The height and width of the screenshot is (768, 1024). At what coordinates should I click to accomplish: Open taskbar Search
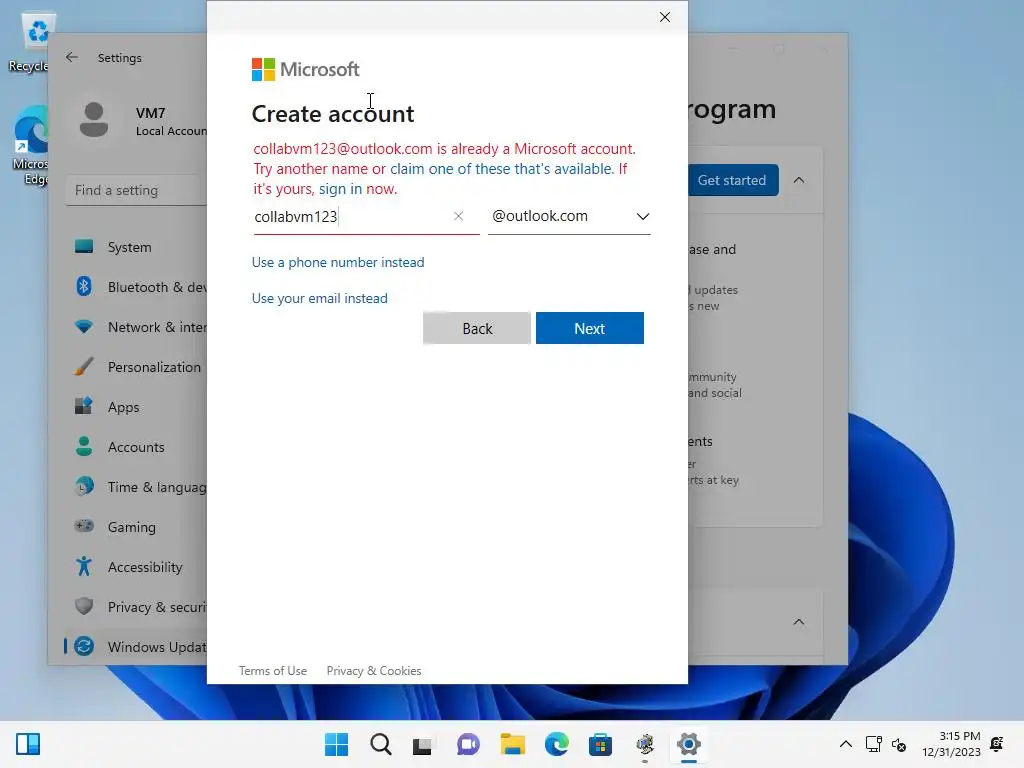click(381, 744)
